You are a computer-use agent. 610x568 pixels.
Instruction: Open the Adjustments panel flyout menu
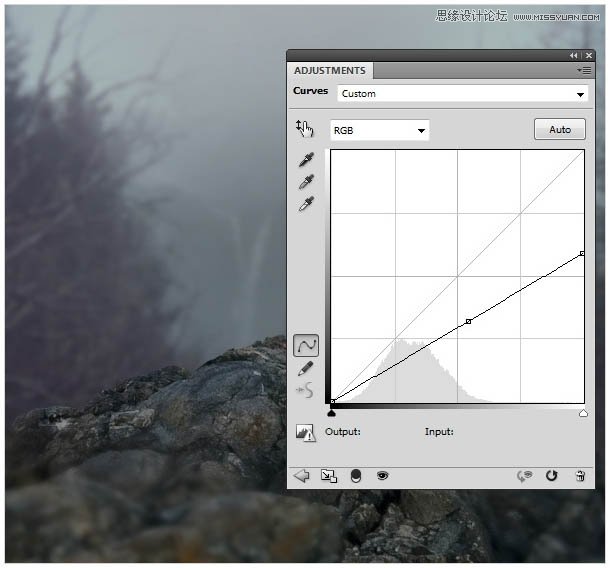click(582, 71)
